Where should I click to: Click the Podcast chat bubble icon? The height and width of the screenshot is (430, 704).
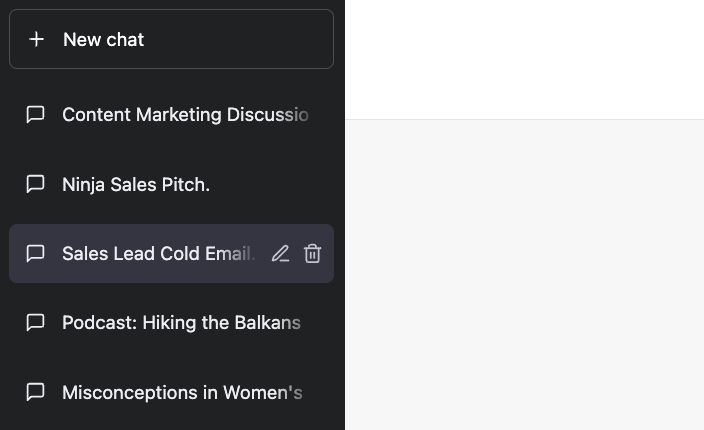(x=35, y=322)
